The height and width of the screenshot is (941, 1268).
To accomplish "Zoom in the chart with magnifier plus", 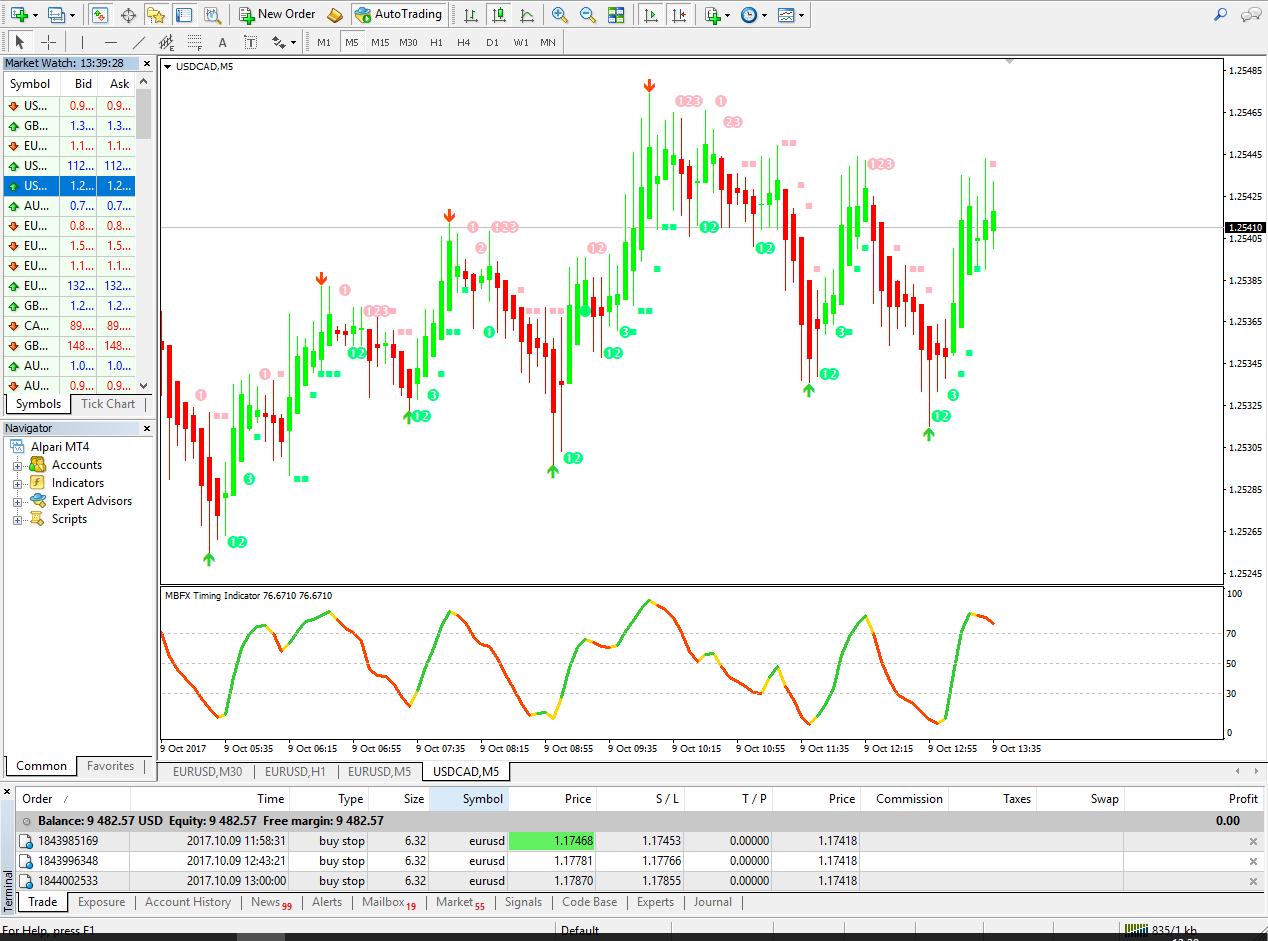I will tap(560, 15).
